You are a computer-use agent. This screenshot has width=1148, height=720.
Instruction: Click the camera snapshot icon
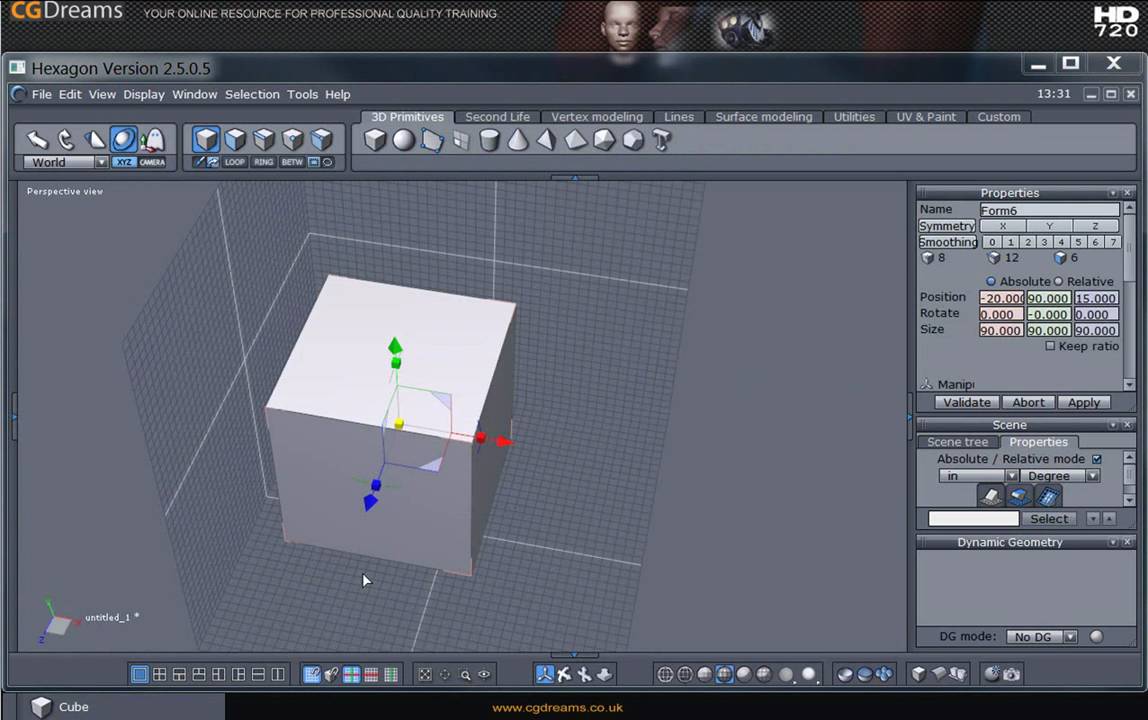click(1011, 674)
